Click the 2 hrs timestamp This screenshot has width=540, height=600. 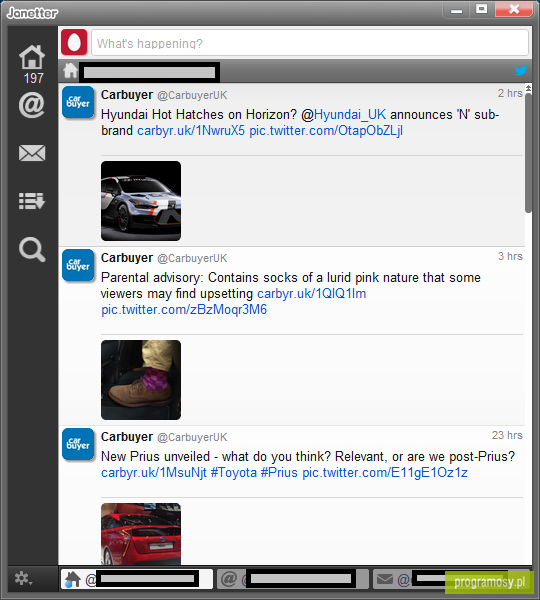tap(510, 93)
